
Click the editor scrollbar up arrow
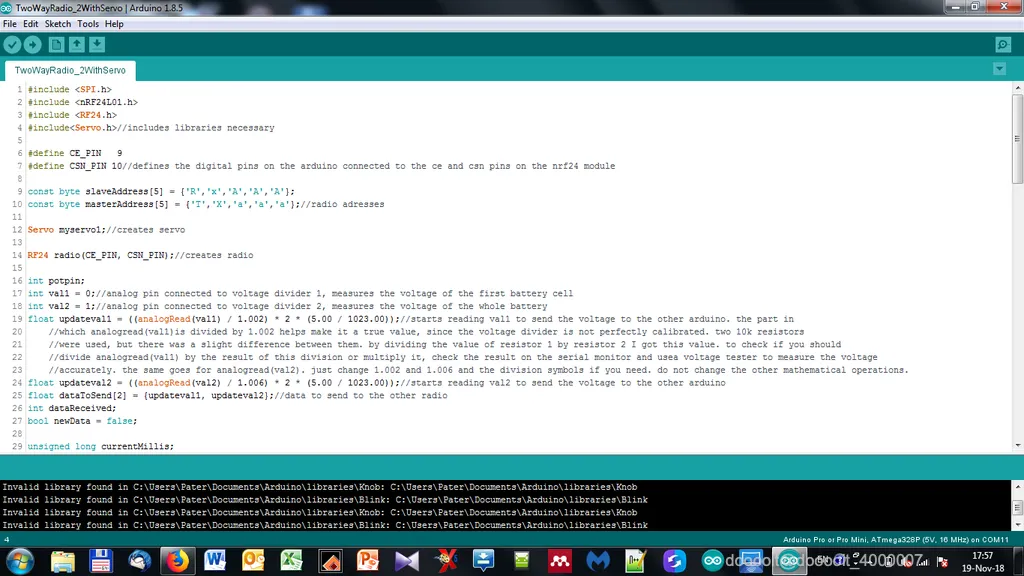pyautogui.click(x=1017, y=88)
